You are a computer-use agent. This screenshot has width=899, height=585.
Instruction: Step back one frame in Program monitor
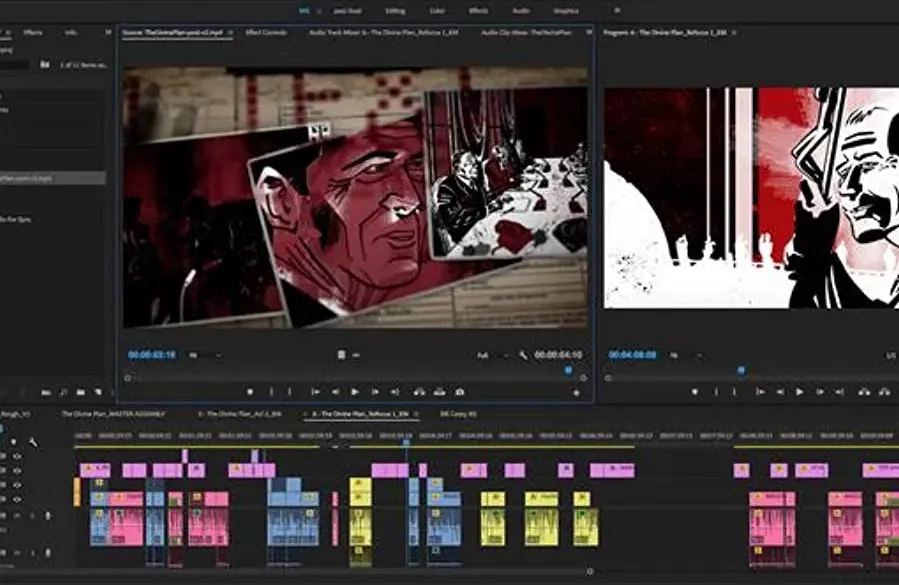[x=780, y=392]
